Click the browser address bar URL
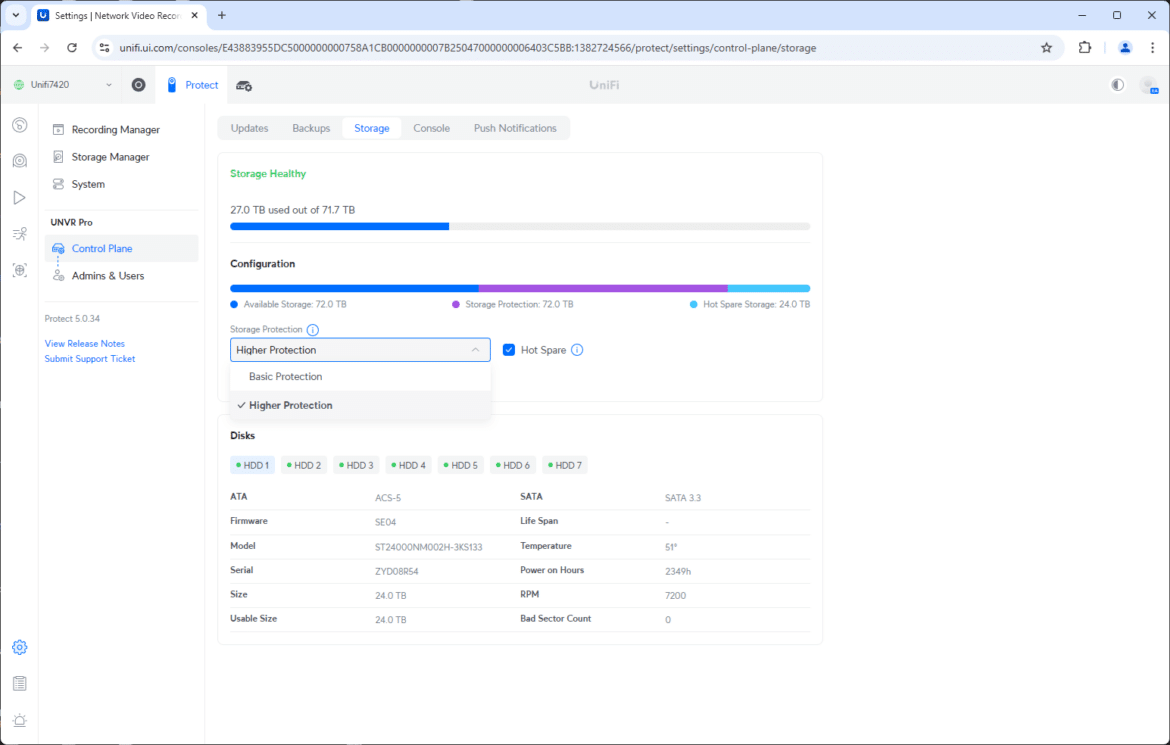The height and width of the screenshot is (745, 1170). click(x=468, y=48)
